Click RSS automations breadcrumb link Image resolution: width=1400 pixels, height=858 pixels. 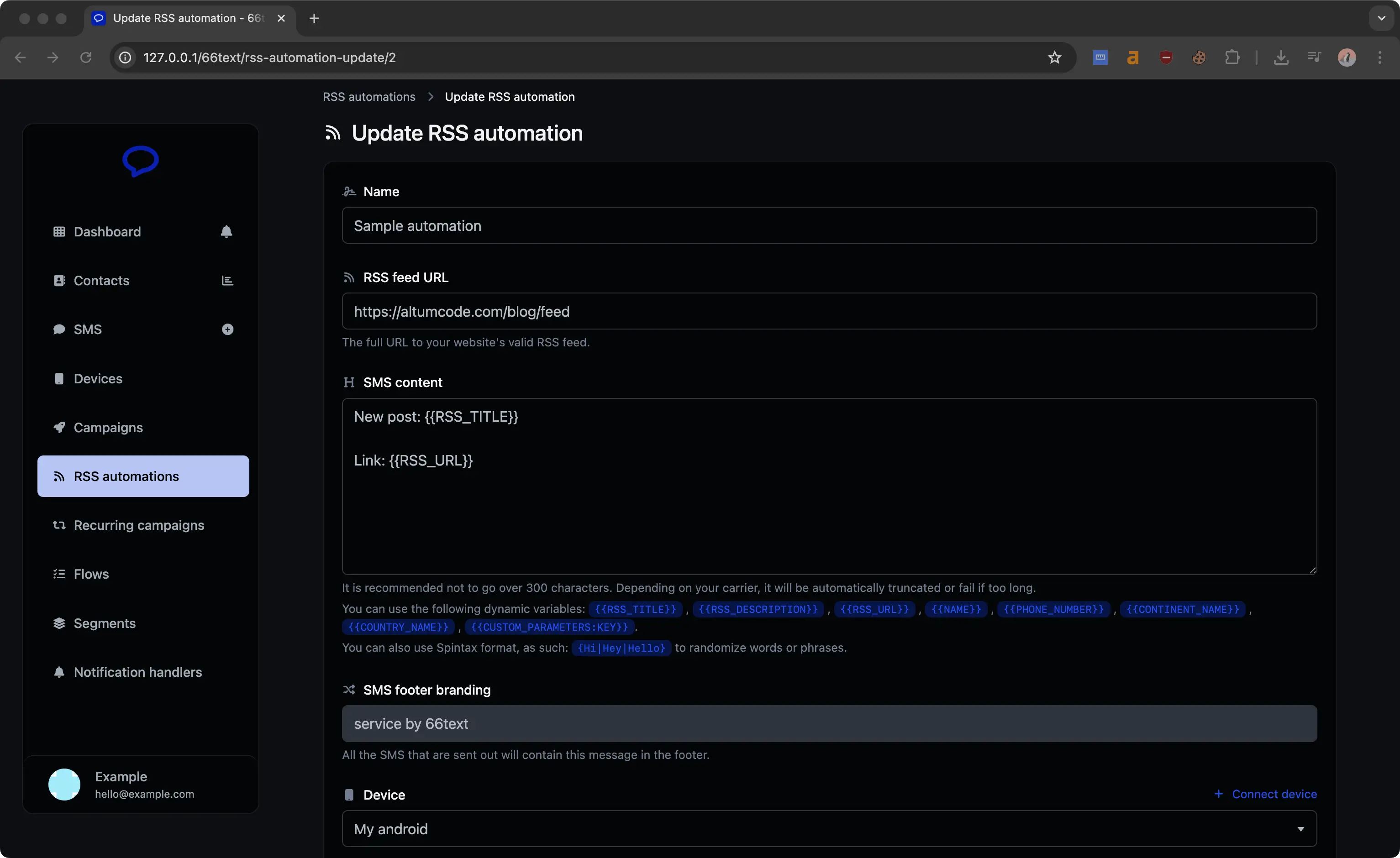tap(369, 97)
